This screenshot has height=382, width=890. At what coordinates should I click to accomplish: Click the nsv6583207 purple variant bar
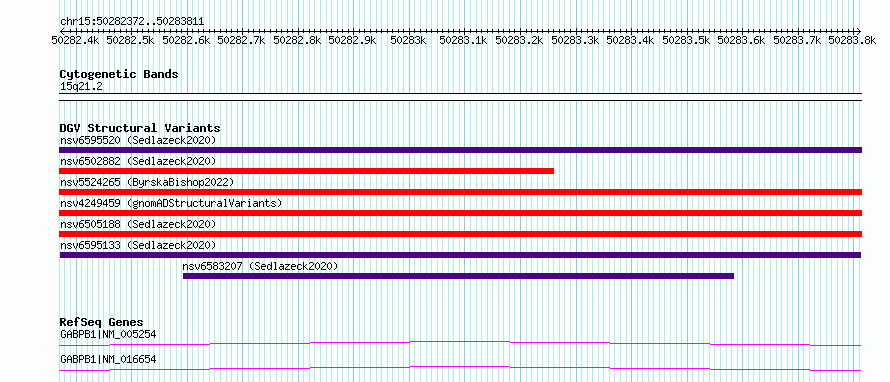tap(458, 276)
